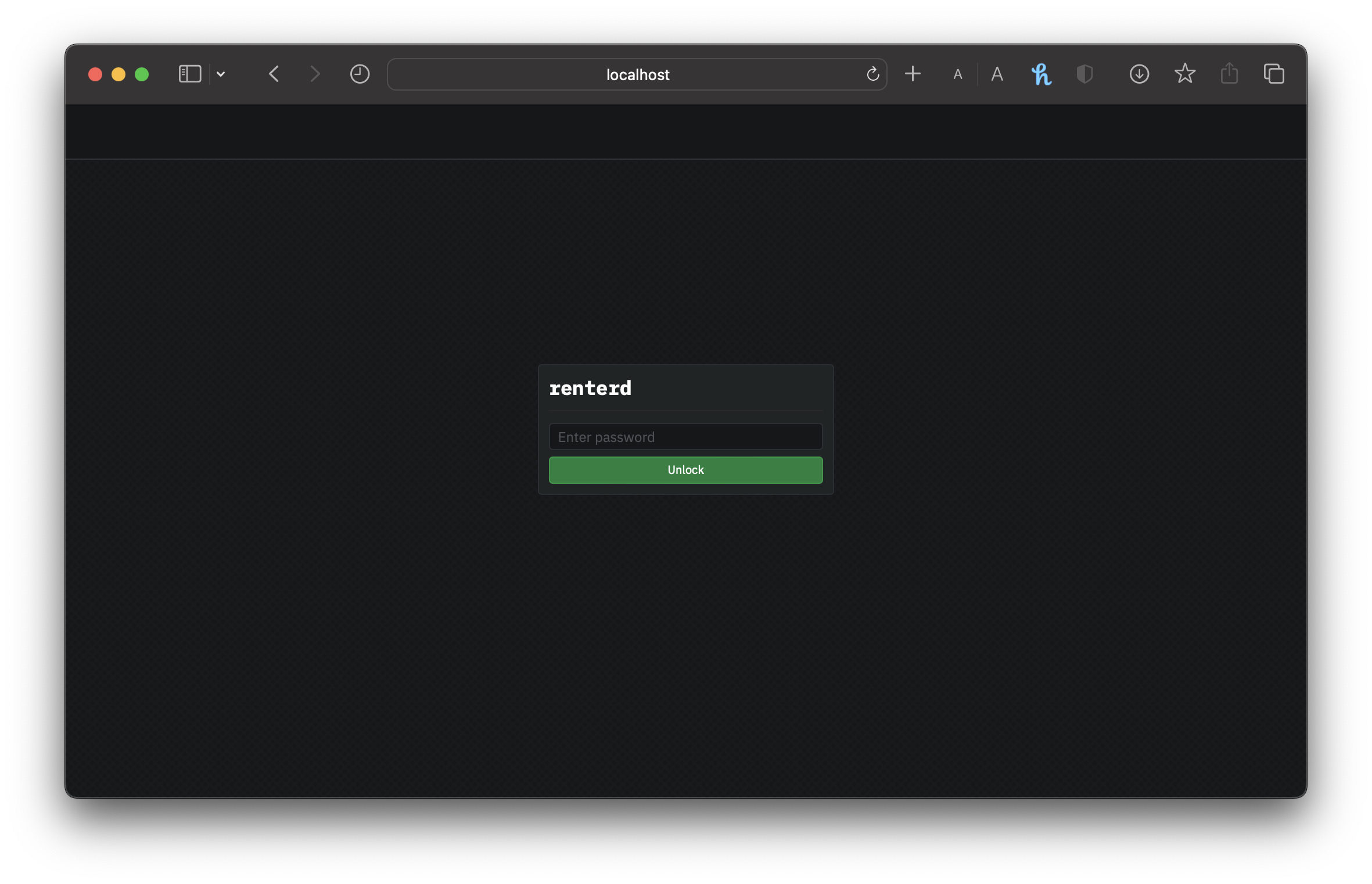The width and height of the screenshot is (1372, 884).
Task: Reload the page with refresh icon
Action: (872, 74)
